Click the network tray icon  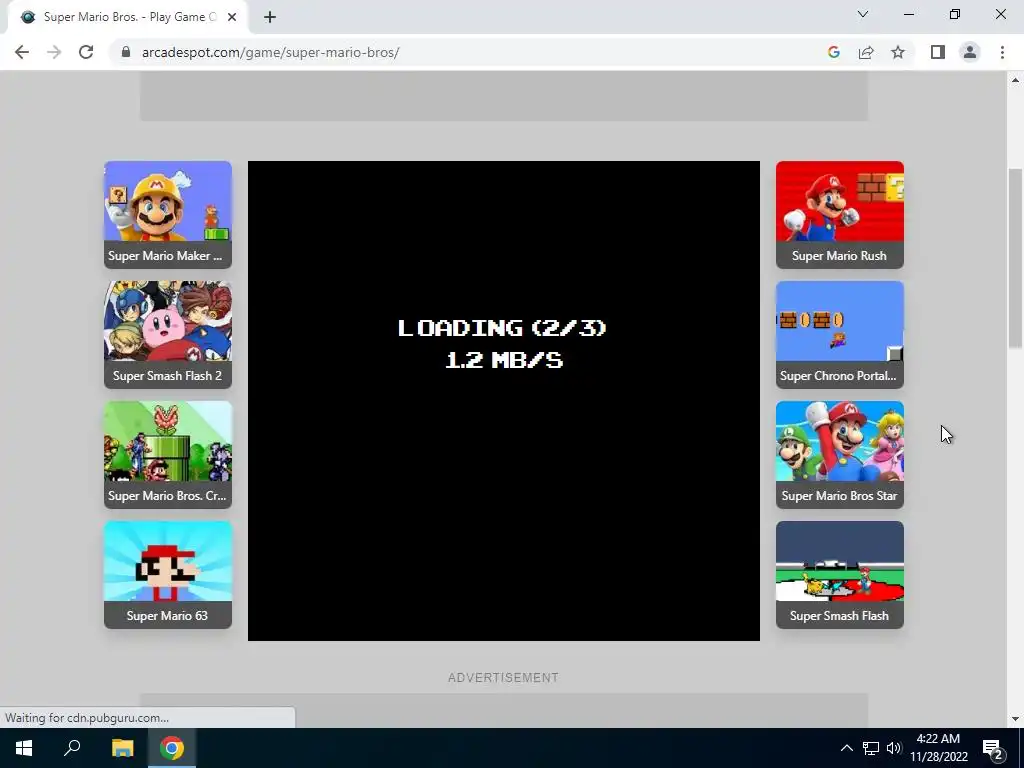point(871,748)
